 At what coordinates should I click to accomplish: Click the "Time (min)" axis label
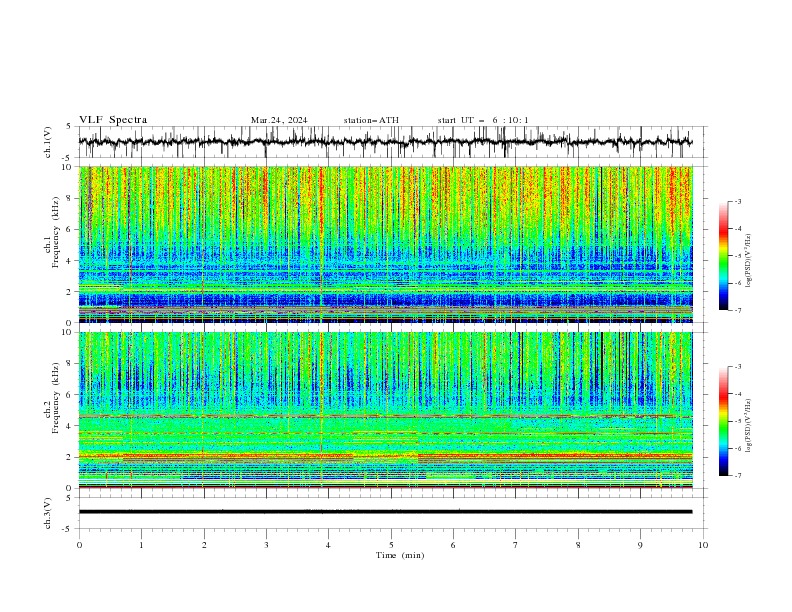click(x=400, y=555)
